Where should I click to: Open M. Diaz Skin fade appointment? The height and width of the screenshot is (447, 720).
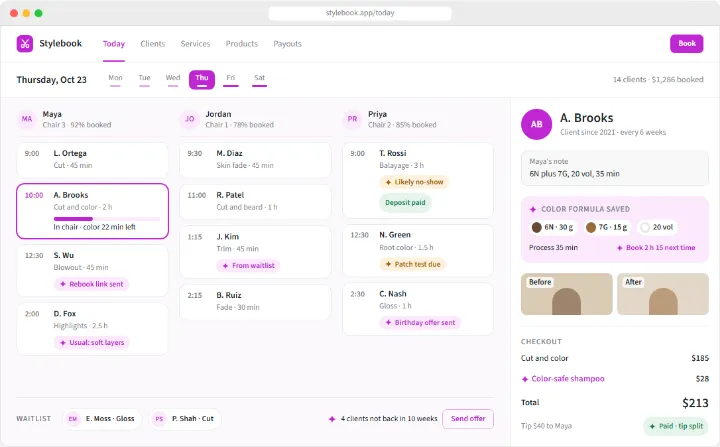pyautogui.click(x=255, y=159)
